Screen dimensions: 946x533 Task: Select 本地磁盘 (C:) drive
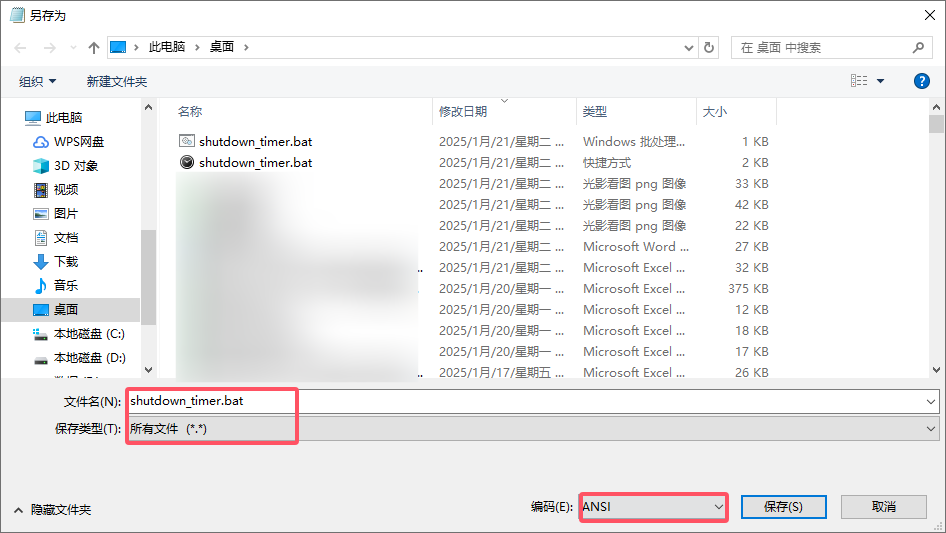[88, 333]
